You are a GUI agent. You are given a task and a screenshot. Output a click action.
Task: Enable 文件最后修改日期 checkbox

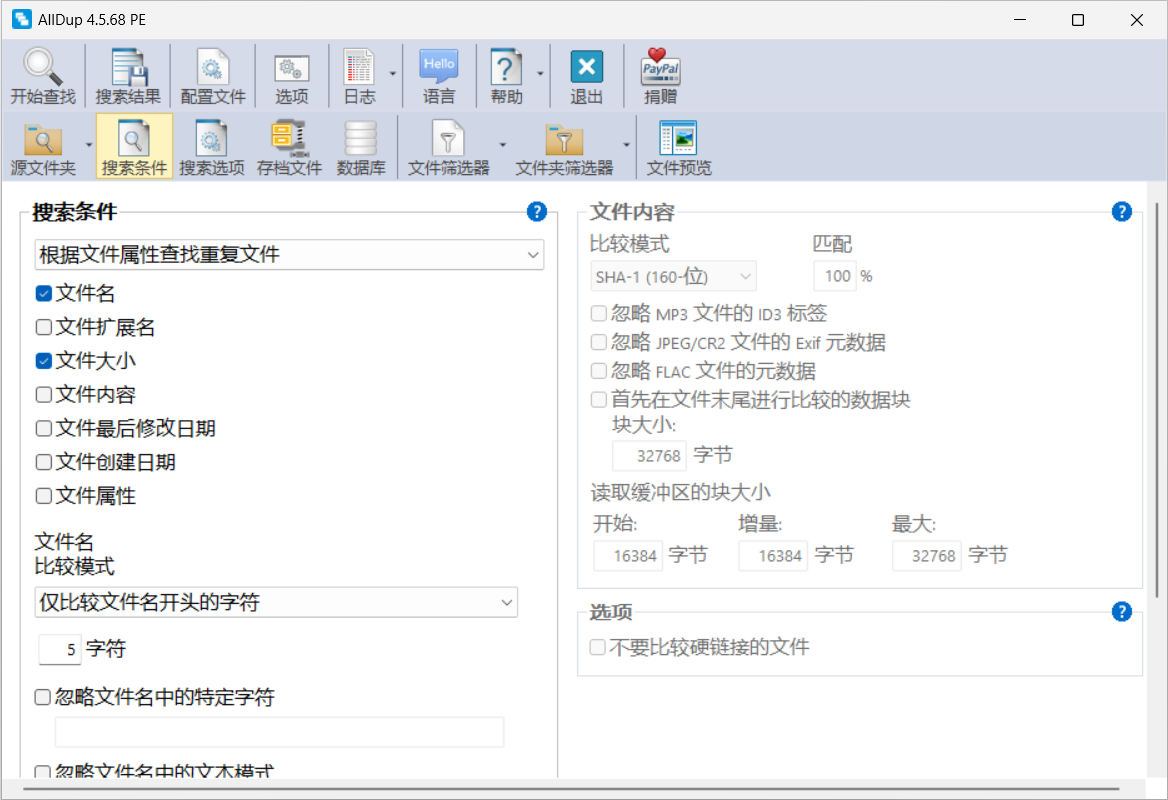click(x=44, y=429)
